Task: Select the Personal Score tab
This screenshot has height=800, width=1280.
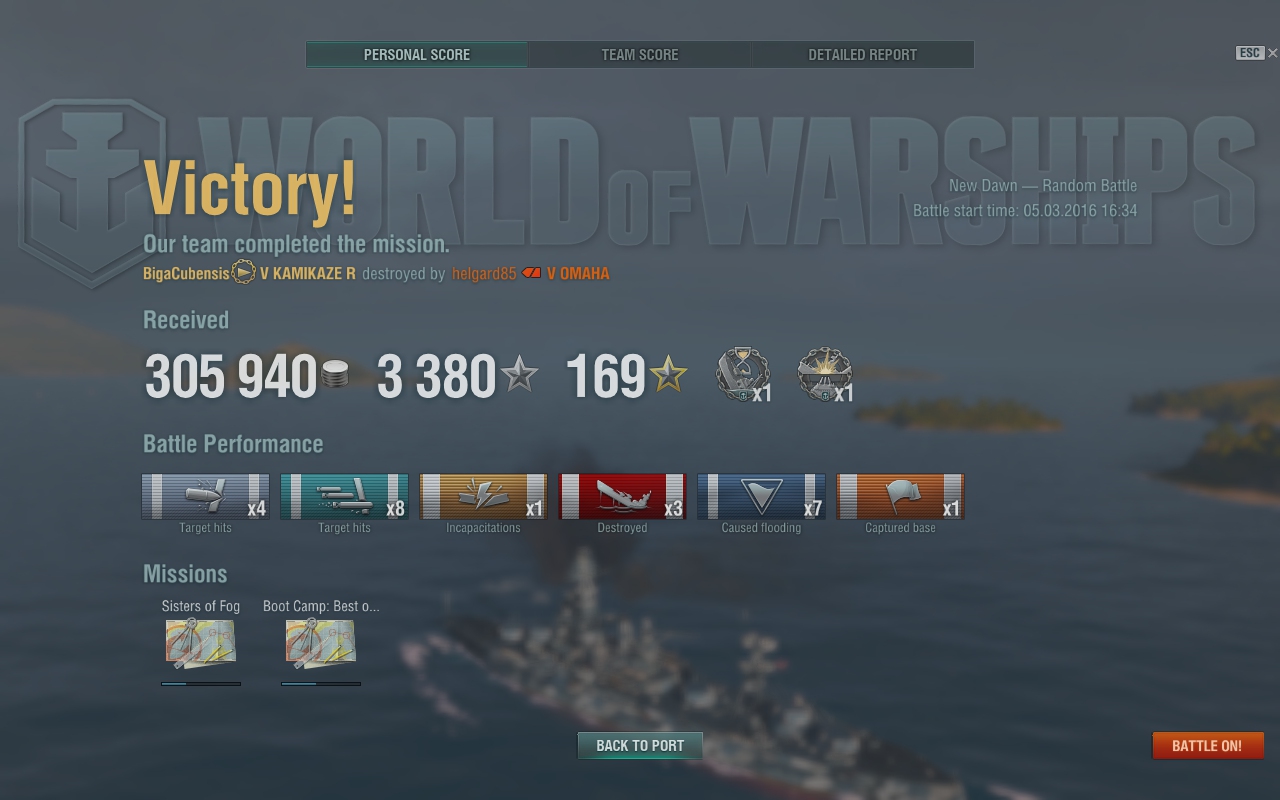Action: click(x=417, y=55)
